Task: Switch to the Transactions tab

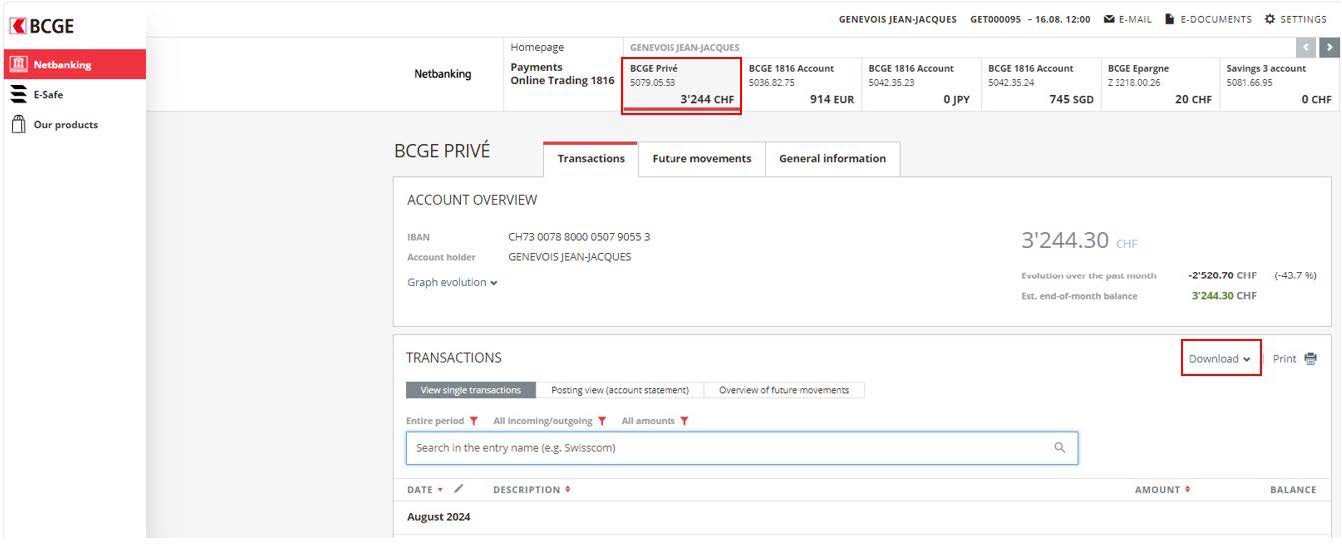Action: [x=591, y=159]
